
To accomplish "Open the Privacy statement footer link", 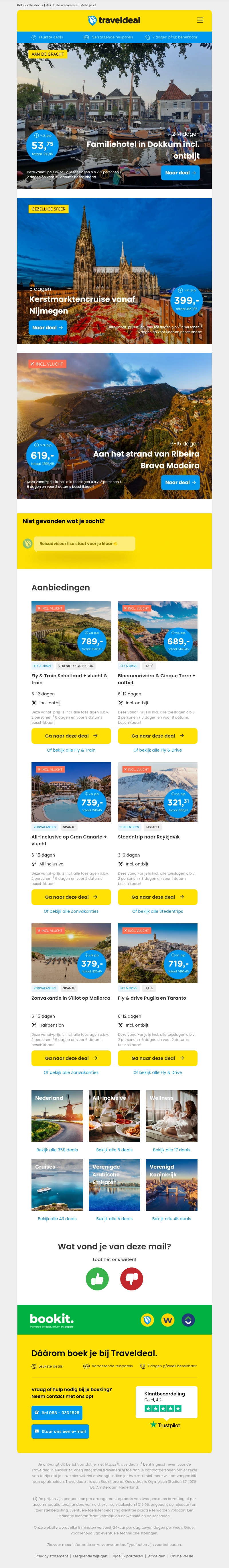I will pyautogui.click(x=52, y=1556).
